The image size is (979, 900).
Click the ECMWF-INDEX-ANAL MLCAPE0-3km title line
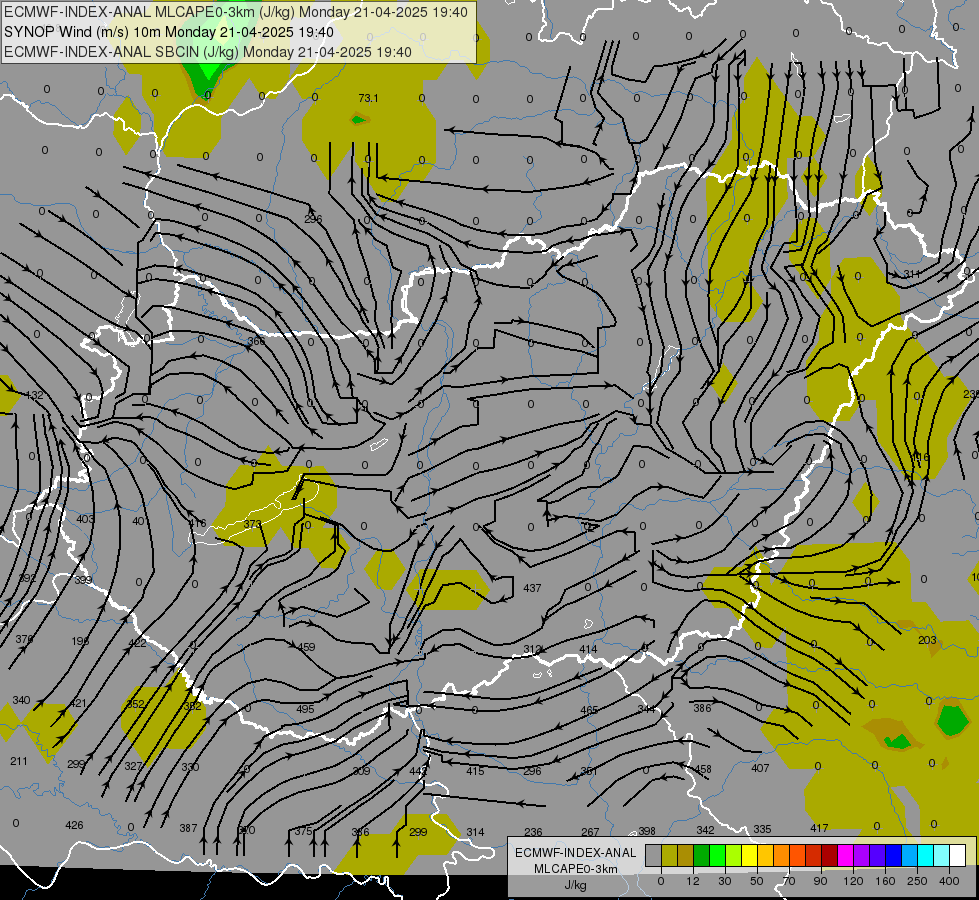tap(235, 12)
